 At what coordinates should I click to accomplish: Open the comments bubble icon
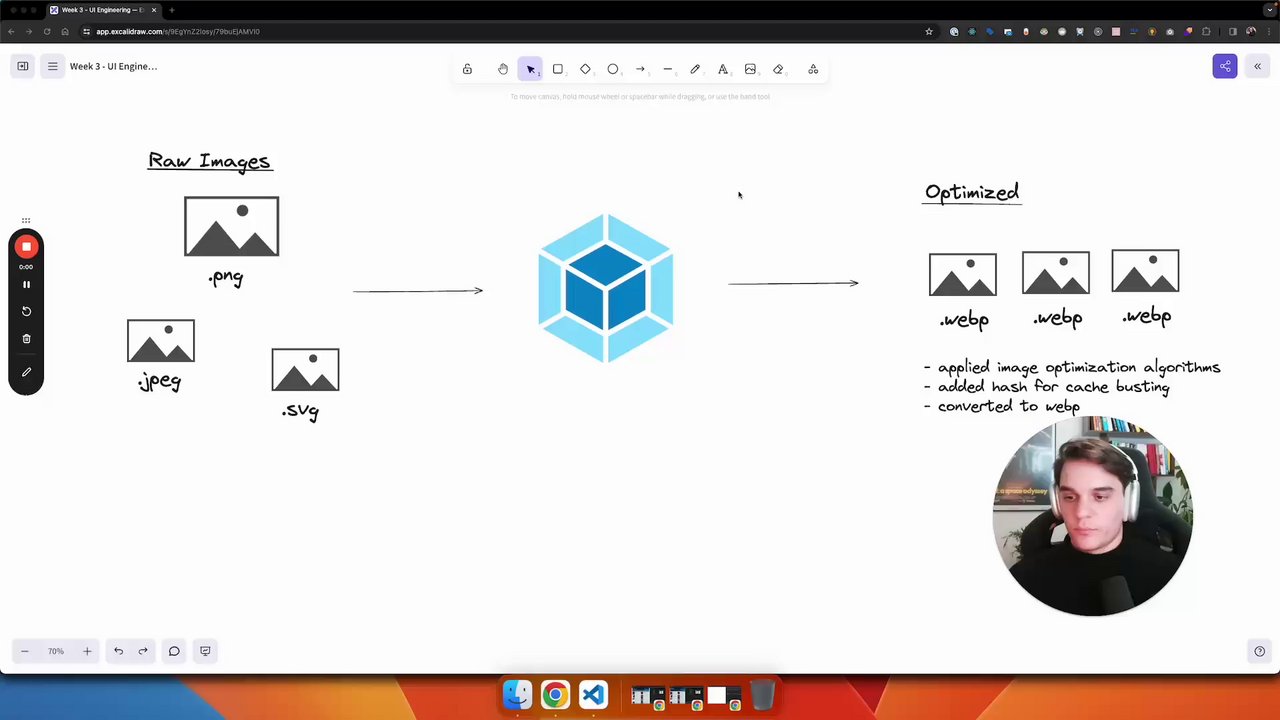(x=174, y=651)
